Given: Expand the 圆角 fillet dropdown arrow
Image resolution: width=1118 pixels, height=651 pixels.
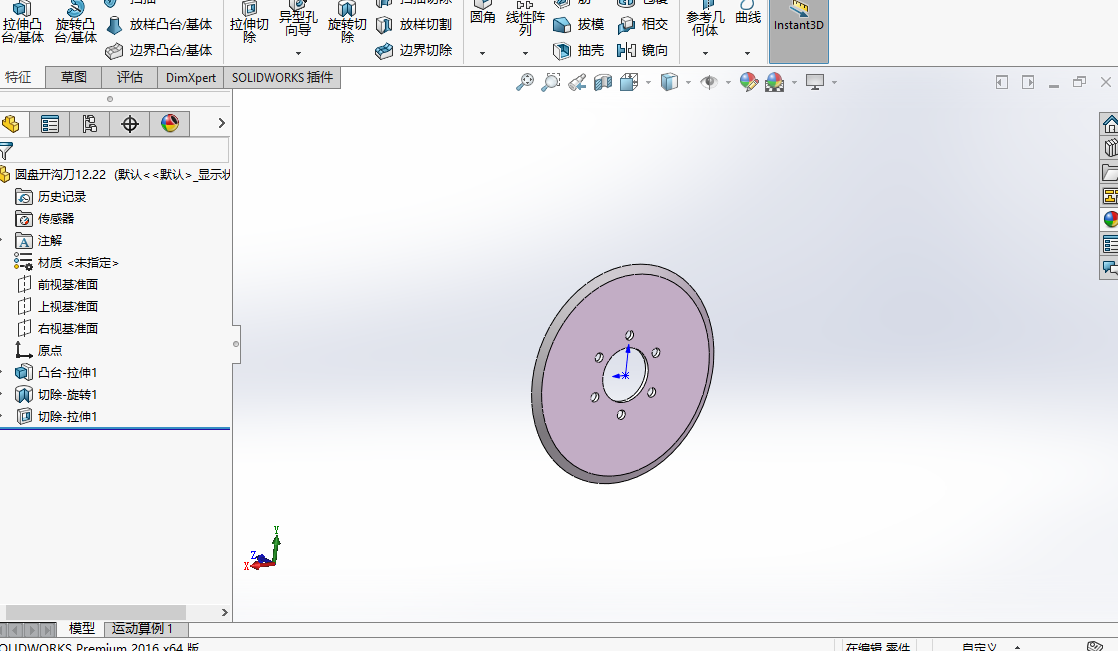Looking at the screenshot, I should click(x=482, y=53).
